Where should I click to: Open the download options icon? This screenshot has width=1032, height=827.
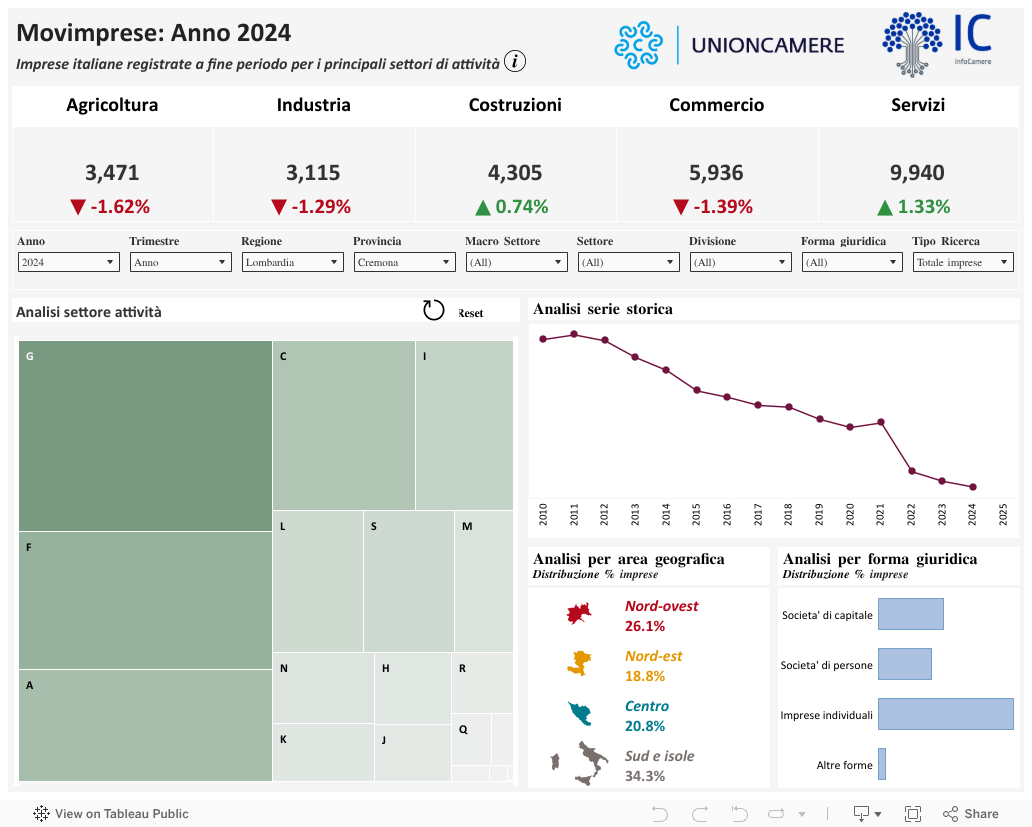(865, 813)
